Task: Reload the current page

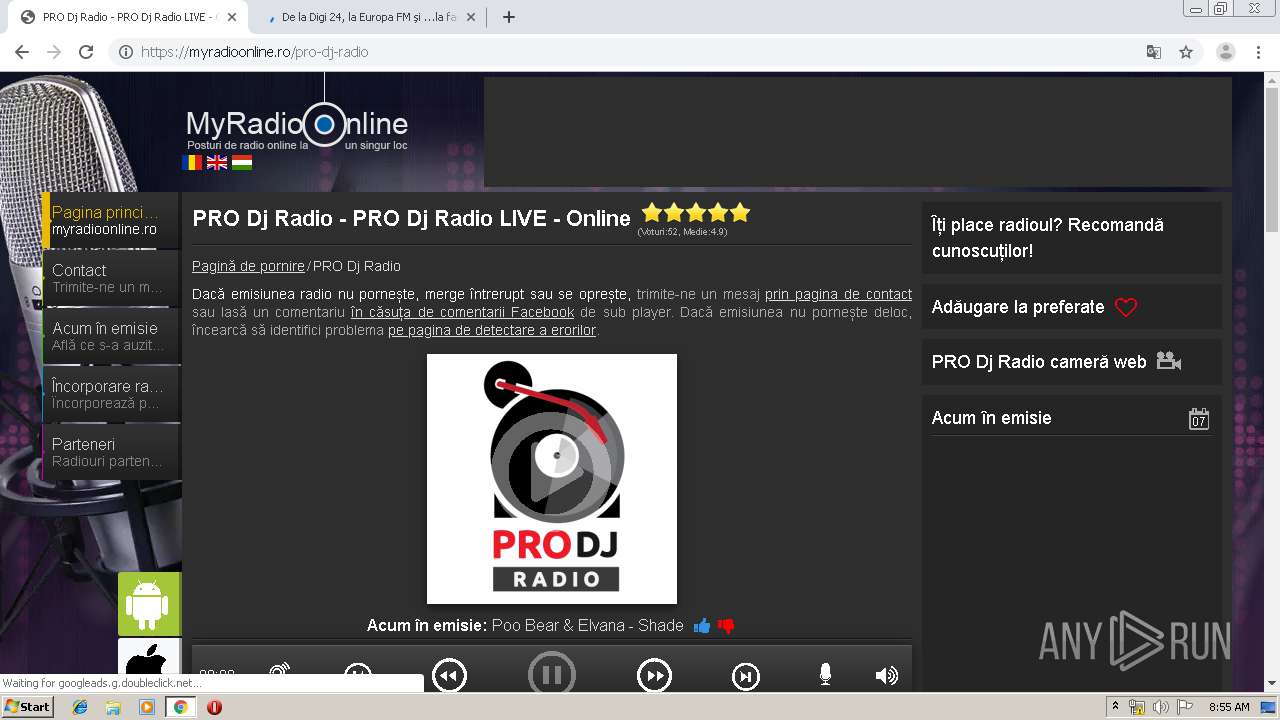Action: tap(86, 52)
